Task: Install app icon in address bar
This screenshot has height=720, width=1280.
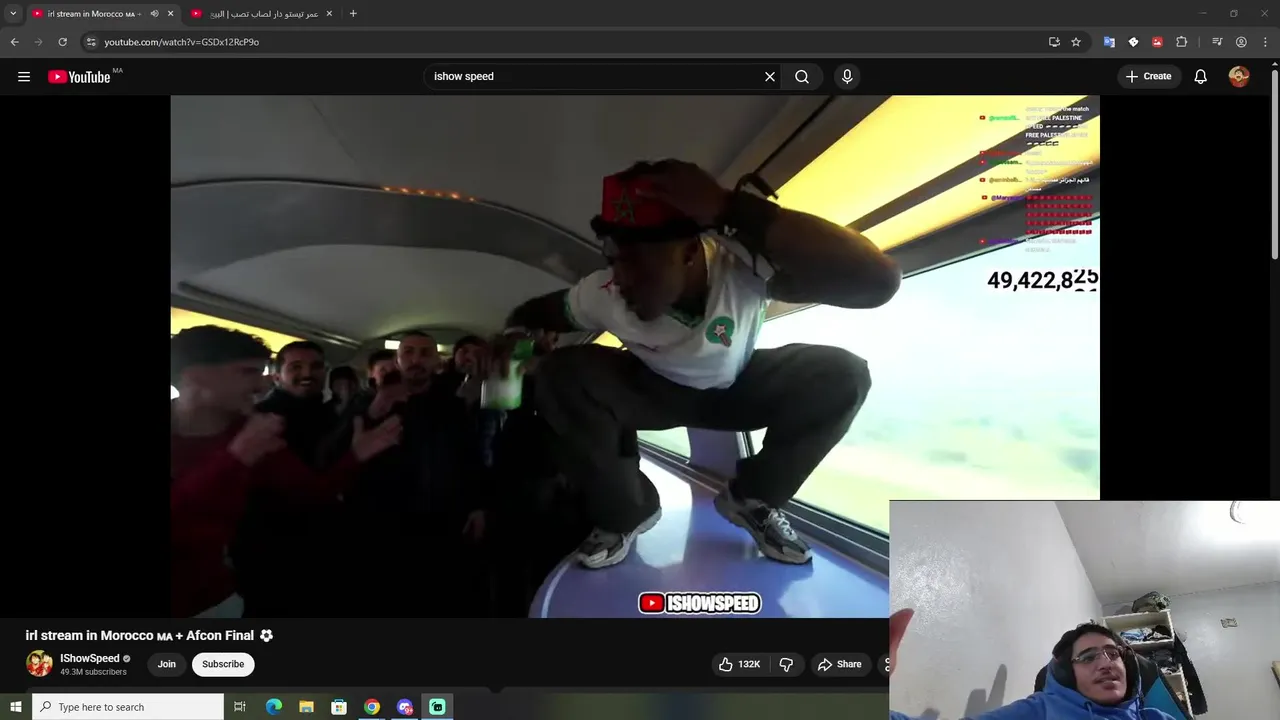Action: click(x=1054, y=42)
